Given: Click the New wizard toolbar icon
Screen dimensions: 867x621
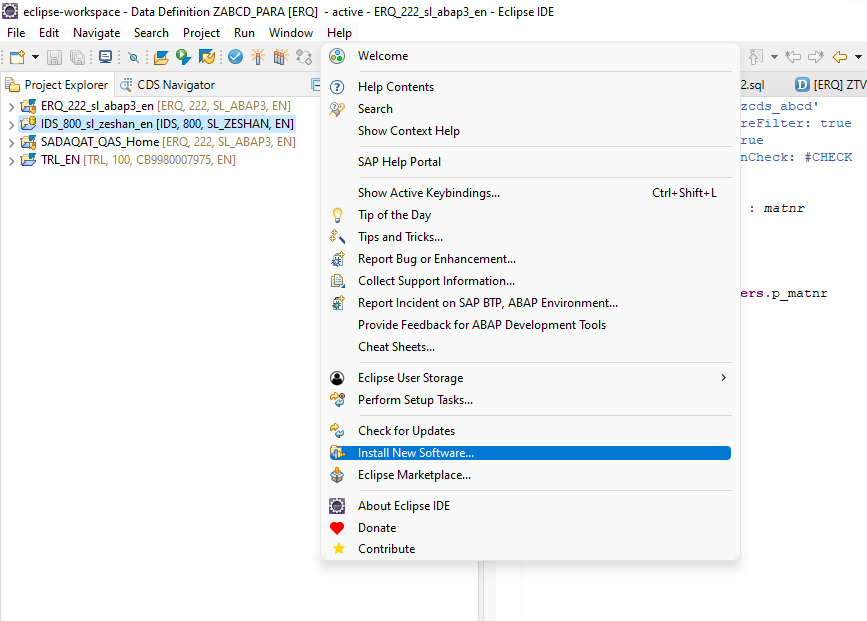Looking at the screenshot, I should click(x=17, y=57).
